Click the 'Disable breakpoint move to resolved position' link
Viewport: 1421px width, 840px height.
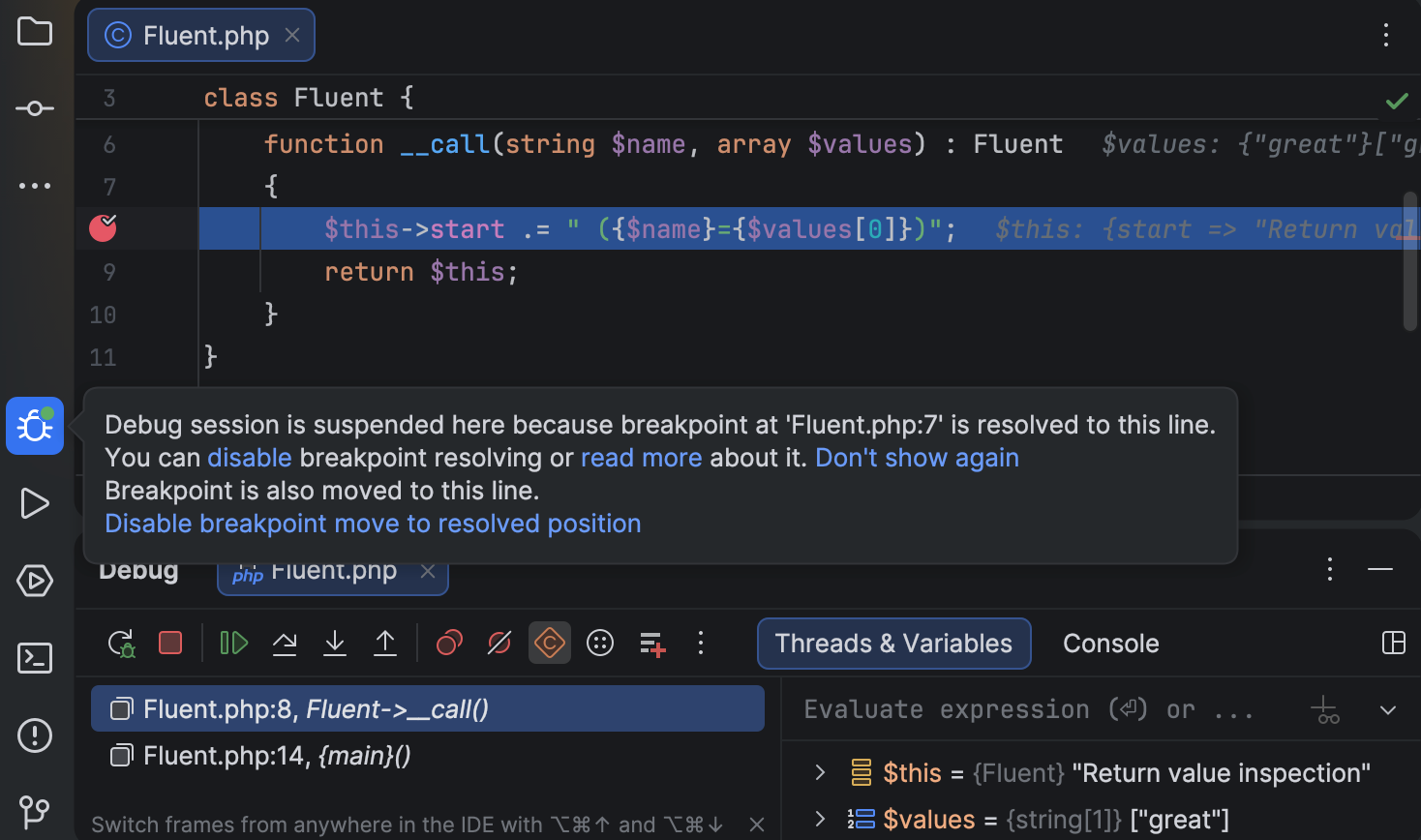(373, 523)
